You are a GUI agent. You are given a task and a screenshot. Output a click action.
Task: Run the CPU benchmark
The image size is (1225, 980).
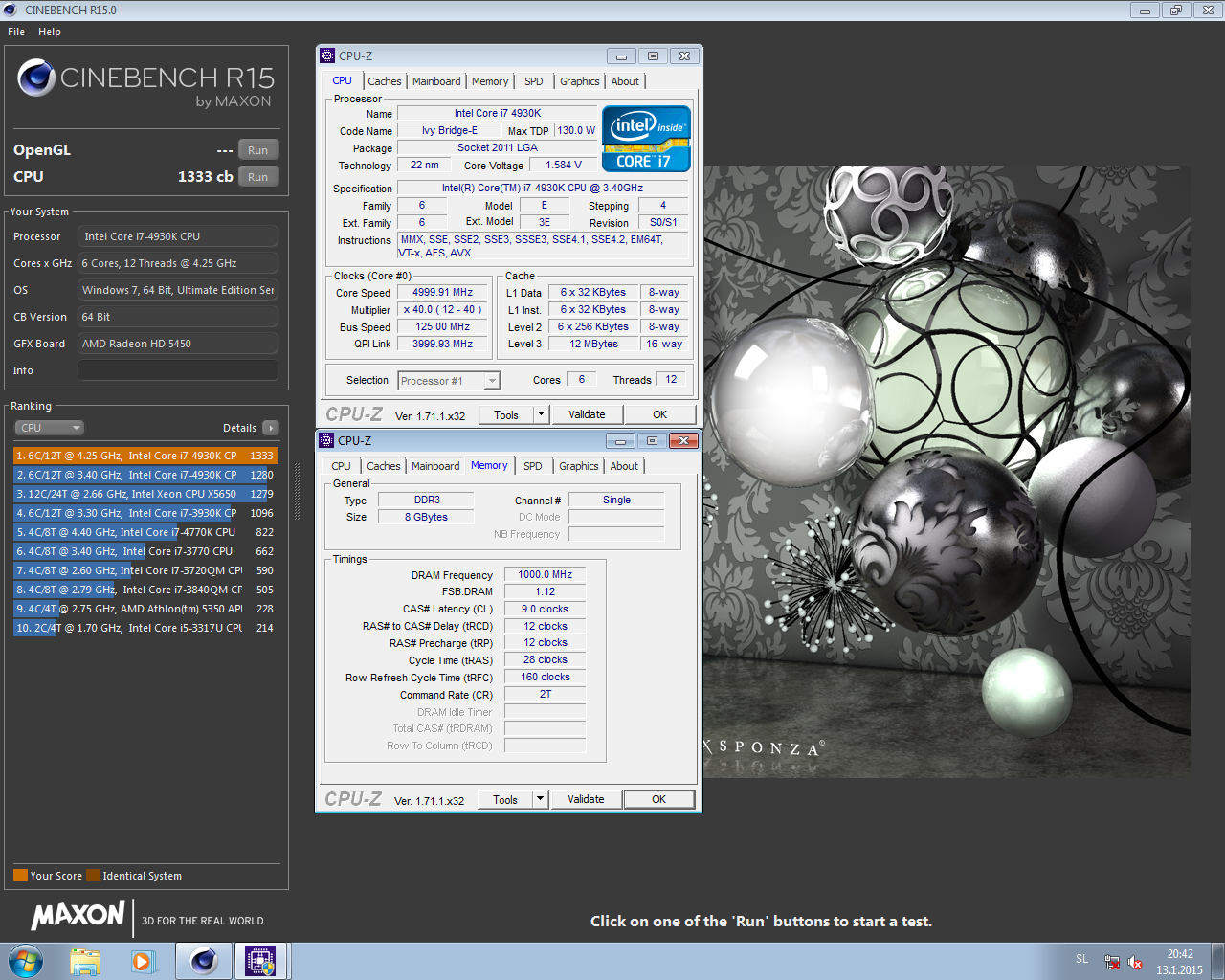pyautogui.click(x=258, y=177)
